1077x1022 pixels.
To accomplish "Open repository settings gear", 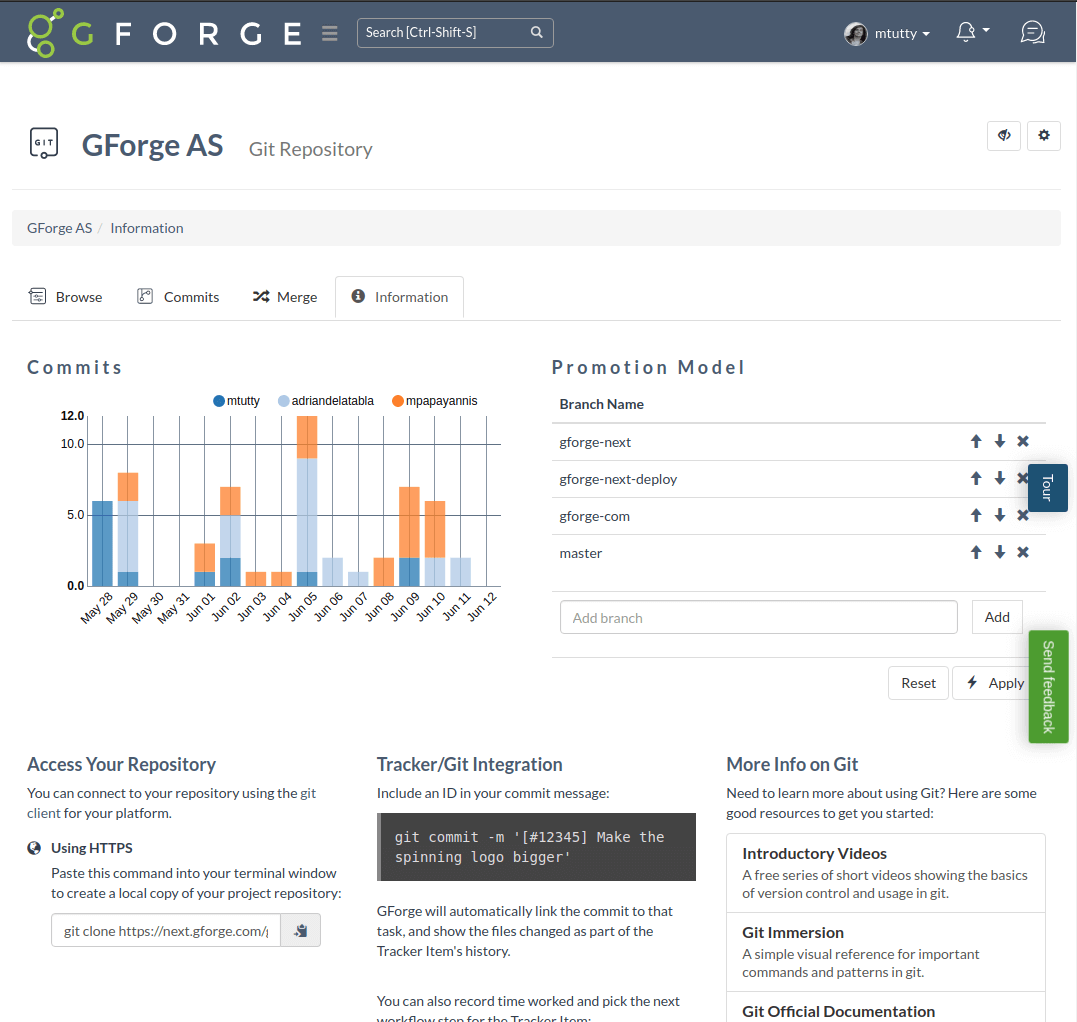I will pyautogui.click(x=1044, y=135).
